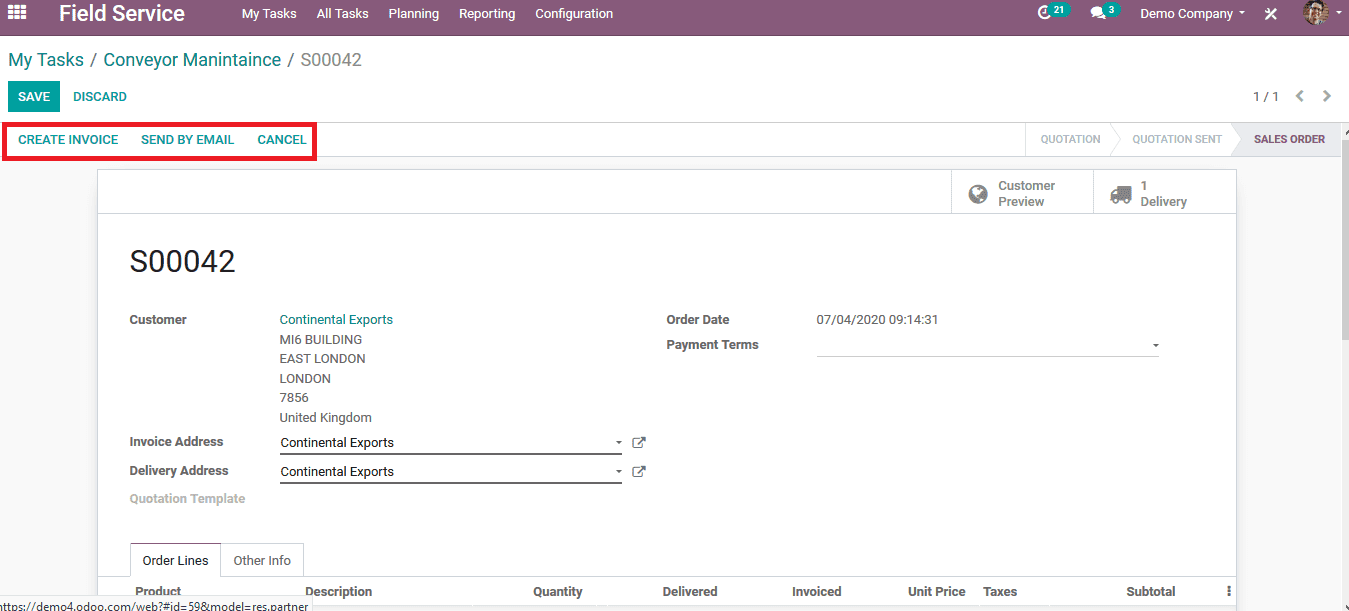Select the SALES ORDER status stage
1349x611 pixels.
point(1289,139)
